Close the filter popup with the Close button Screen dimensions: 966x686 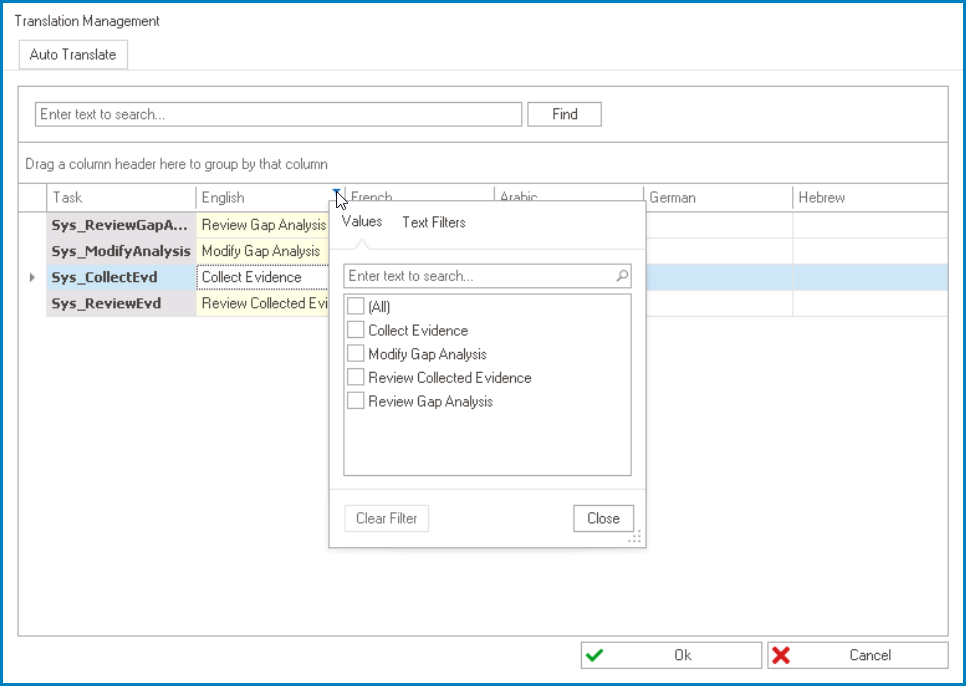click(603, 518)
